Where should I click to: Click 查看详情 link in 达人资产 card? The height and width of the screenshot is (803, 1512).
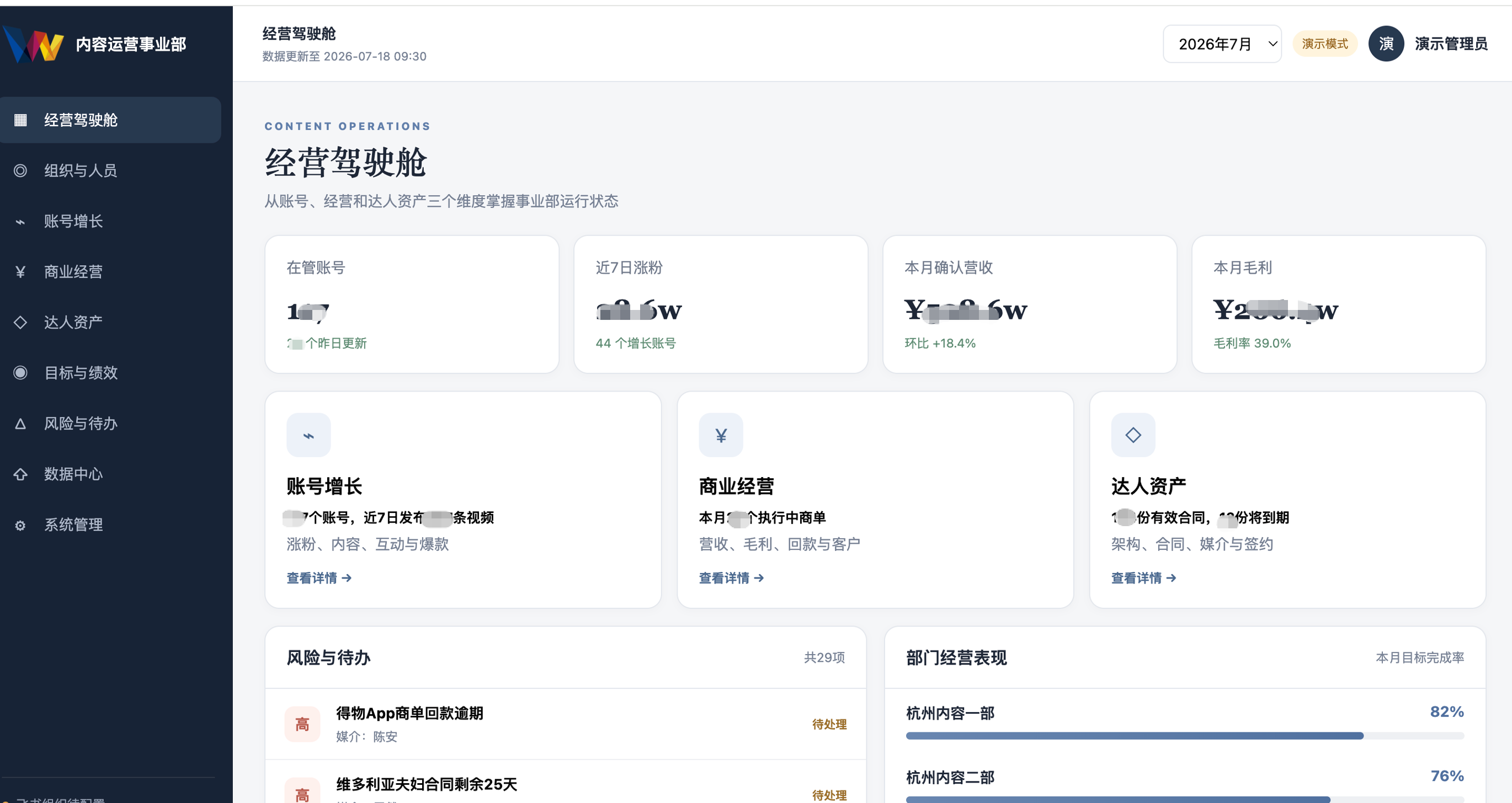[1143, 578]
